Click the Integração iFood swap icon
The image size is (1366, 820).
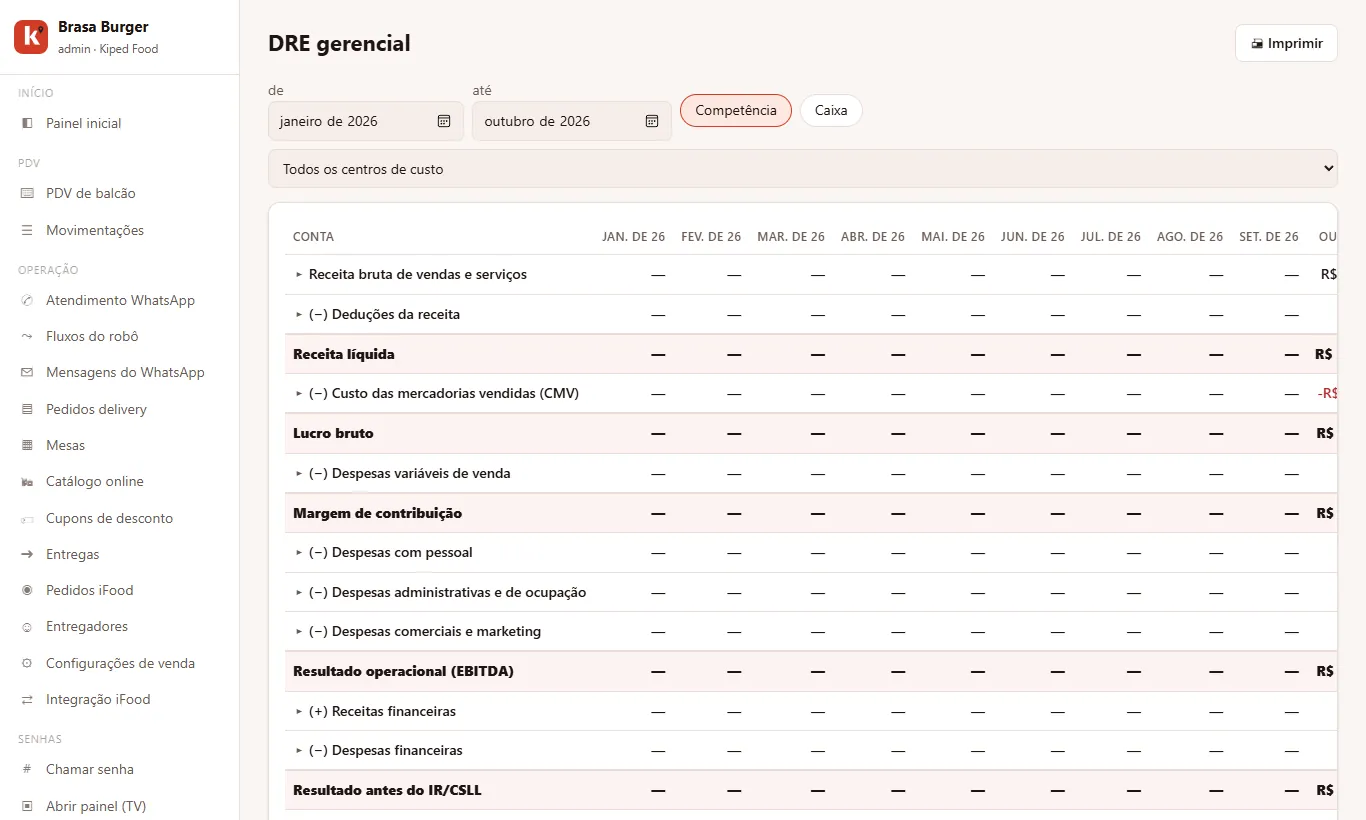(x=27, y=699)
